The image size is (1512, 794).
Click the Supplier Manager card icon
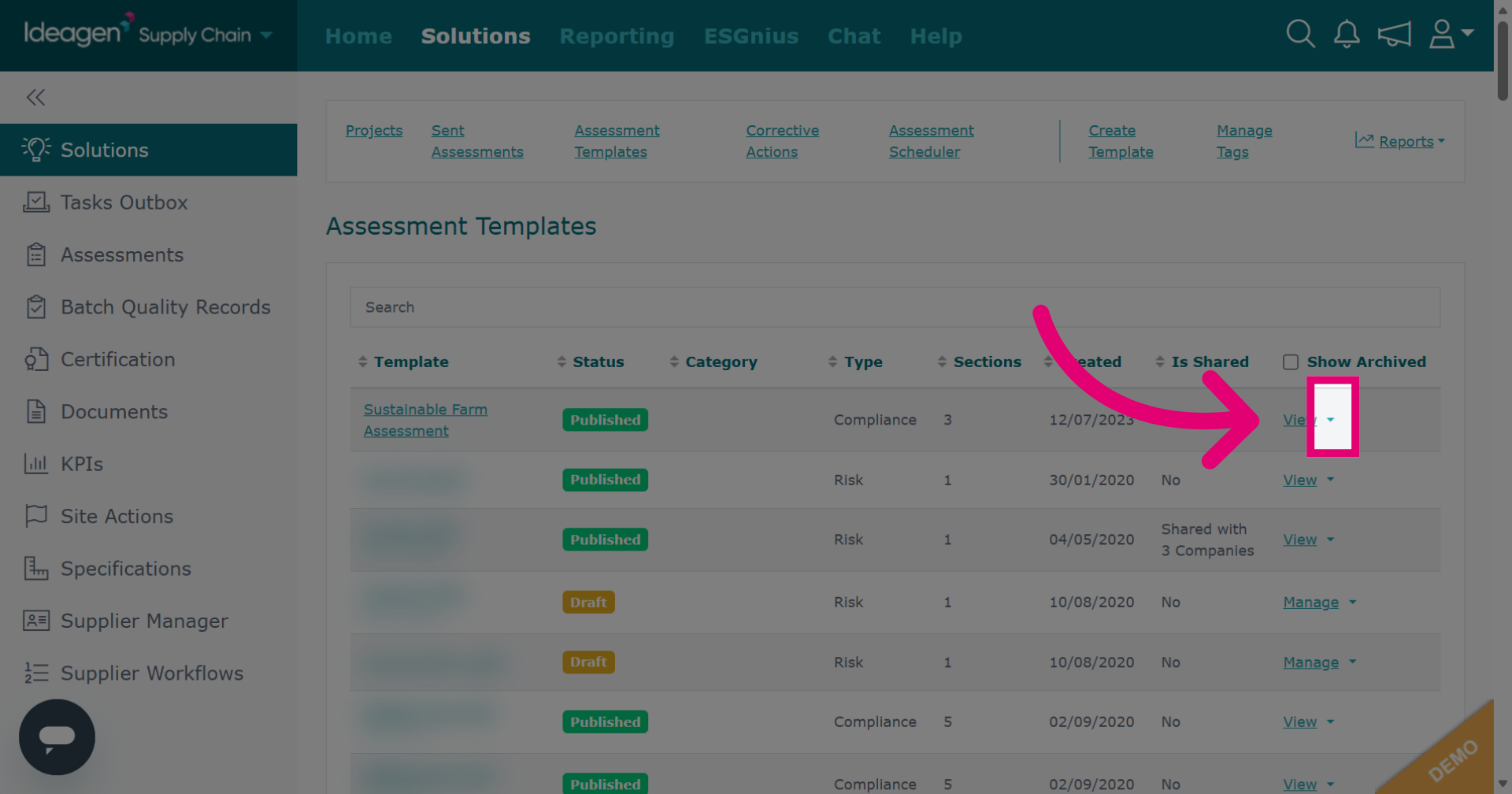36,621
